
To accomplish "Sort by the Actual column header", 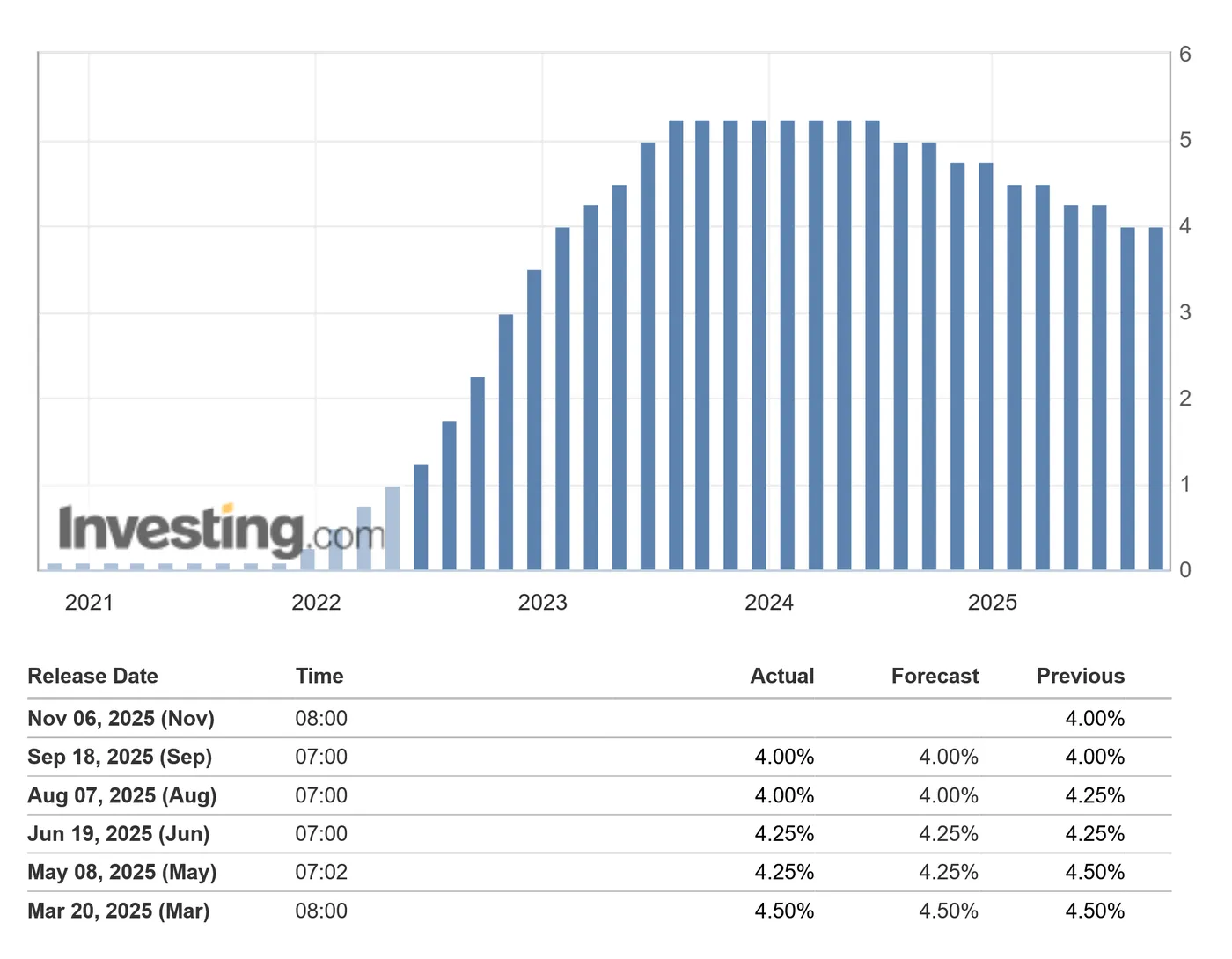I will (x=781, y=677).
